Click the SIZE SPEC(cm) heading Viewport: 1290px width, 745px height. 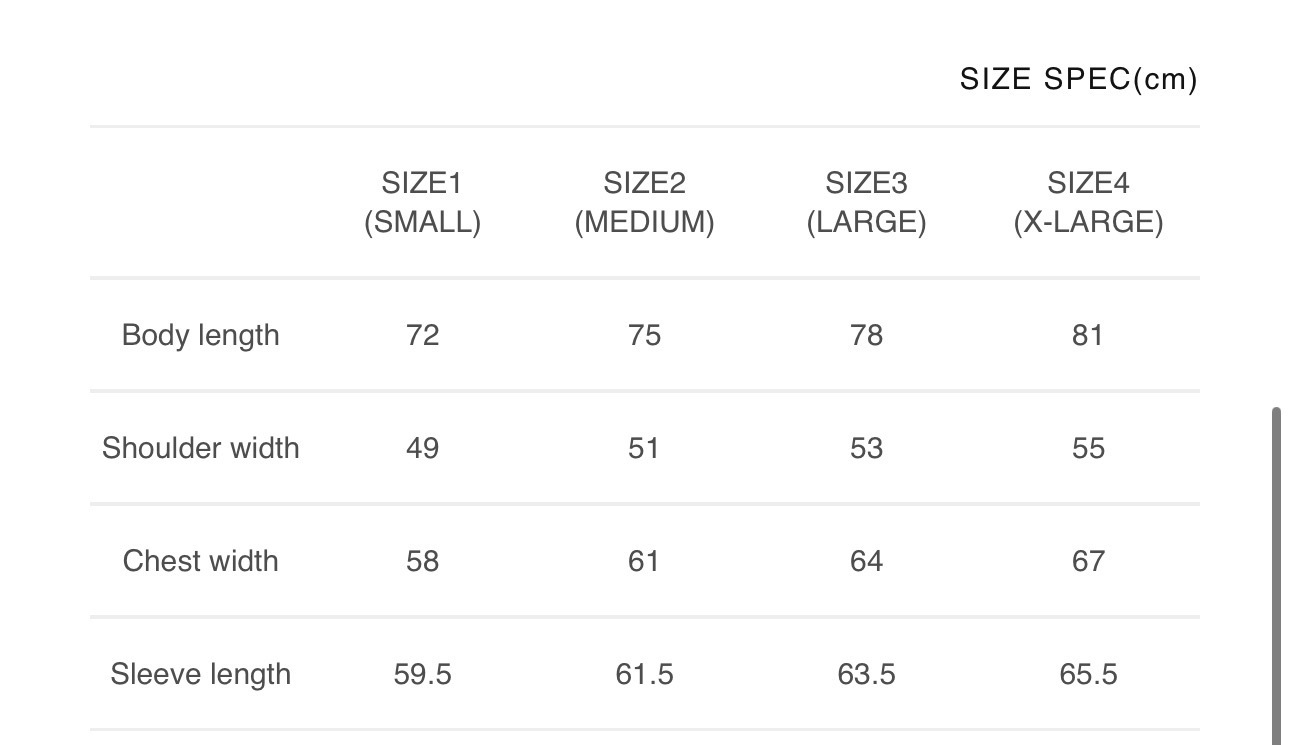tap(1078, 79)
